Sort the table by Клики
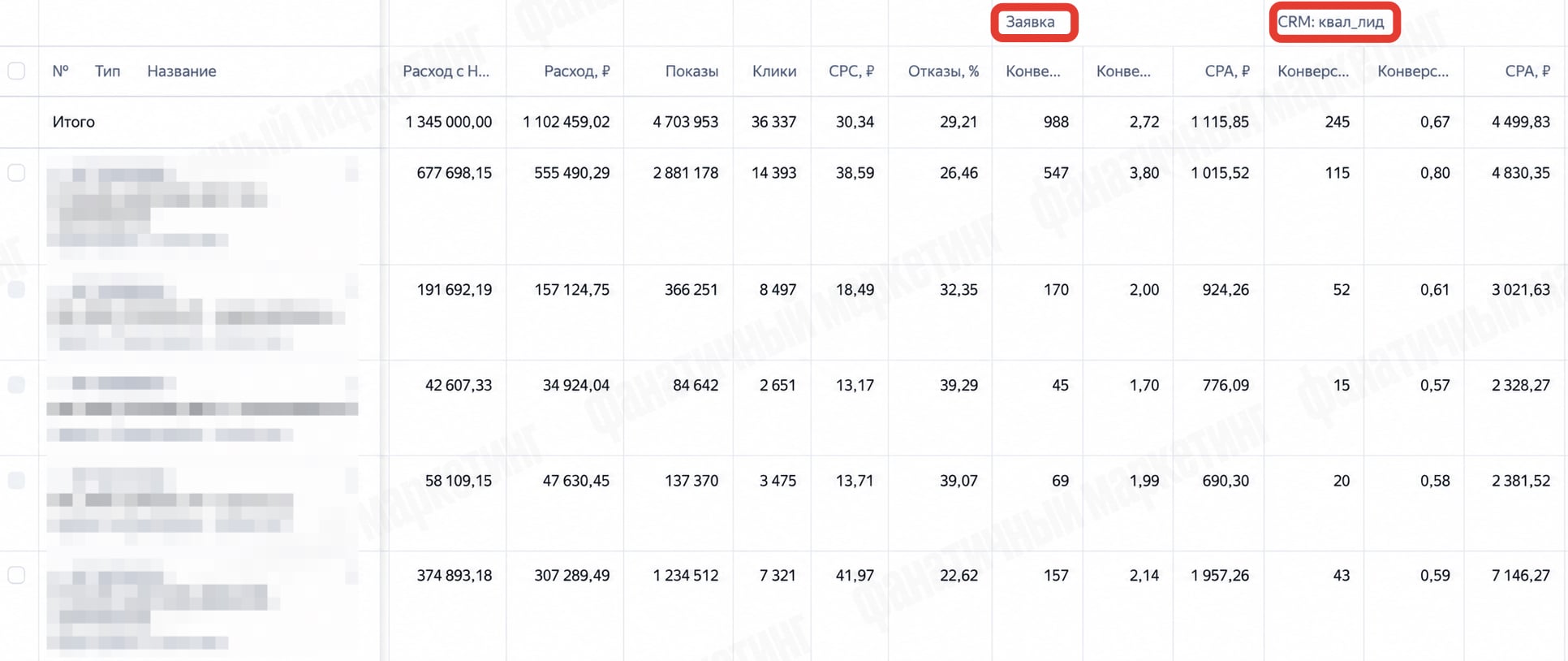 click(774, 71)
